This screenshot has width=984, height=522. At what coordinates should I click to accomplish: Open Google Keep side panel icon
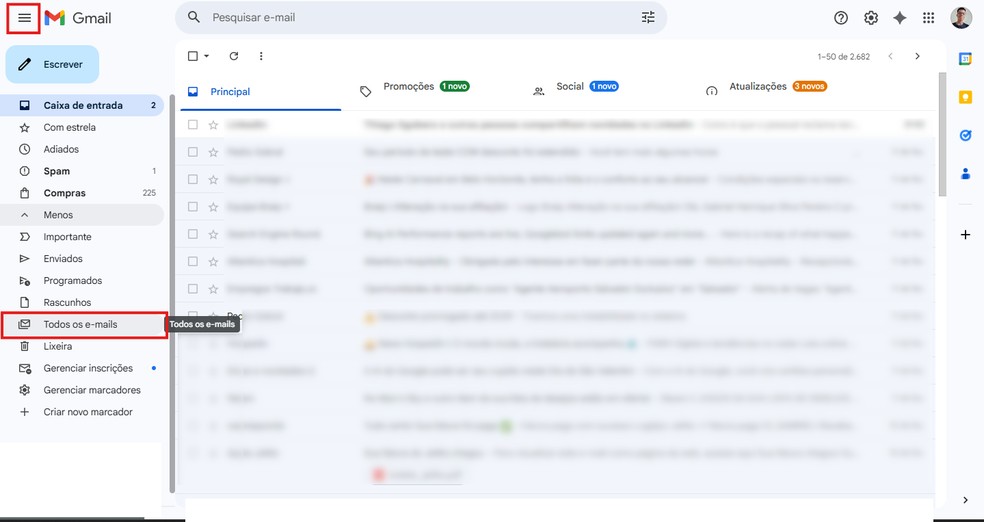click(965, 97)
